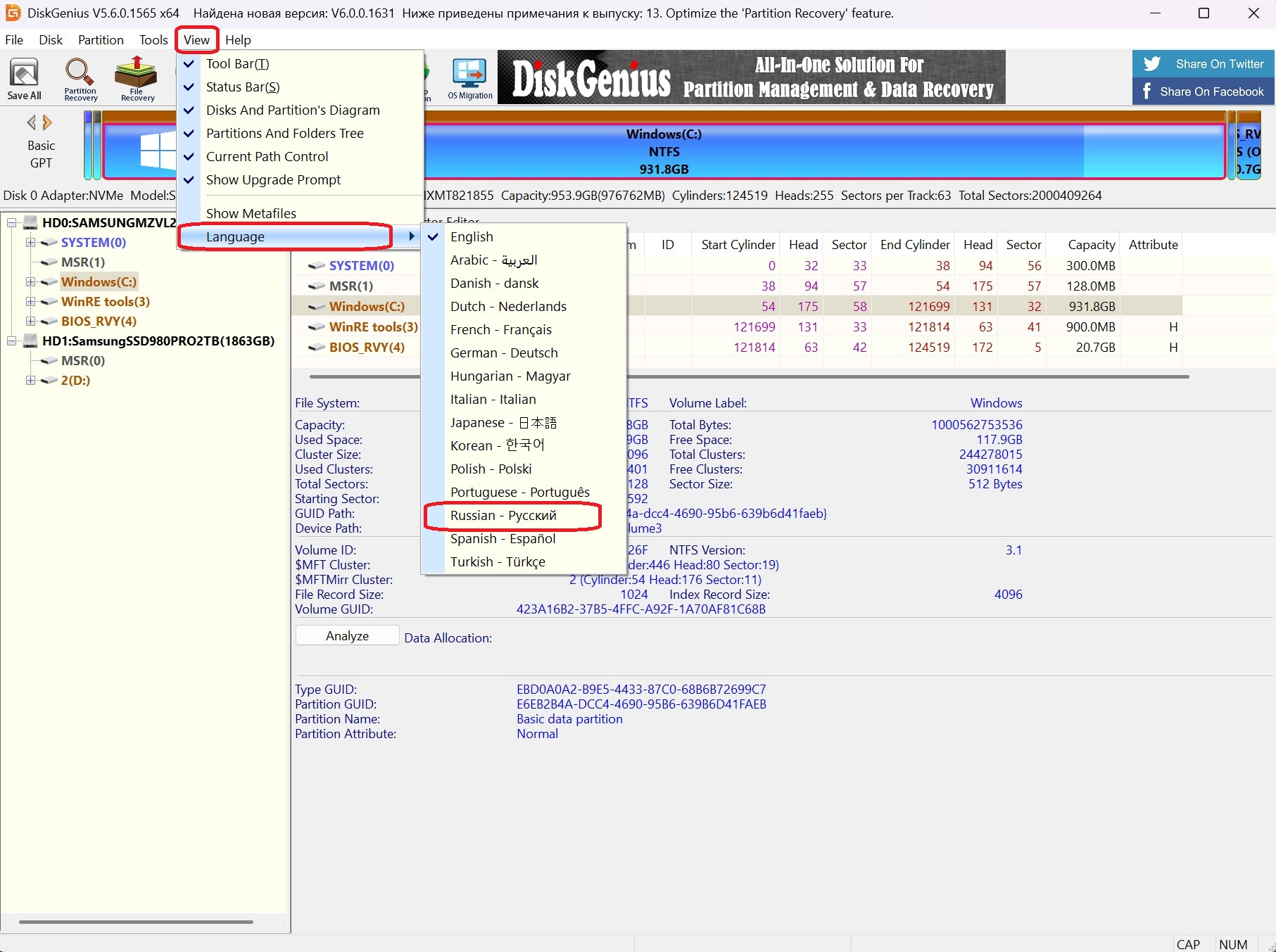1276x952 pixels.
Task: Open the Disk menu
Action: [51, 40]
